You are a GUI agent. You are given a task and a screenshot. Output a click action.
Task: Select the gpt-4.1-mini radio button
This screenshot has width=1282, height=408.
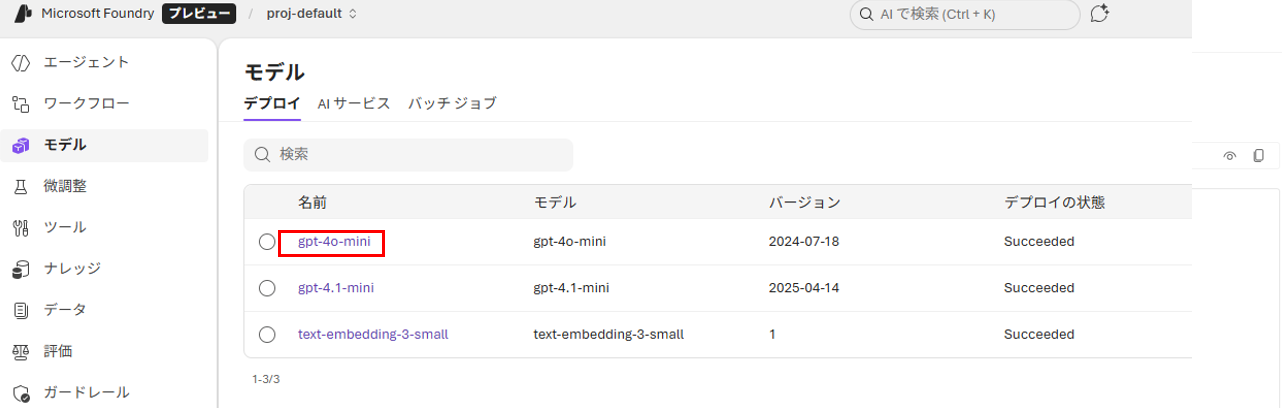(267, 288)
